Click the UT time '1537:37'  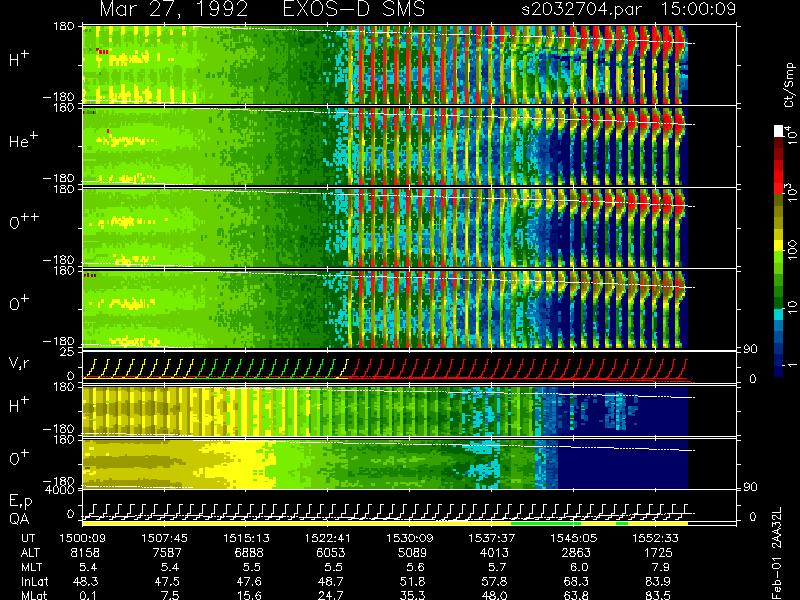[x=491, y=538]
